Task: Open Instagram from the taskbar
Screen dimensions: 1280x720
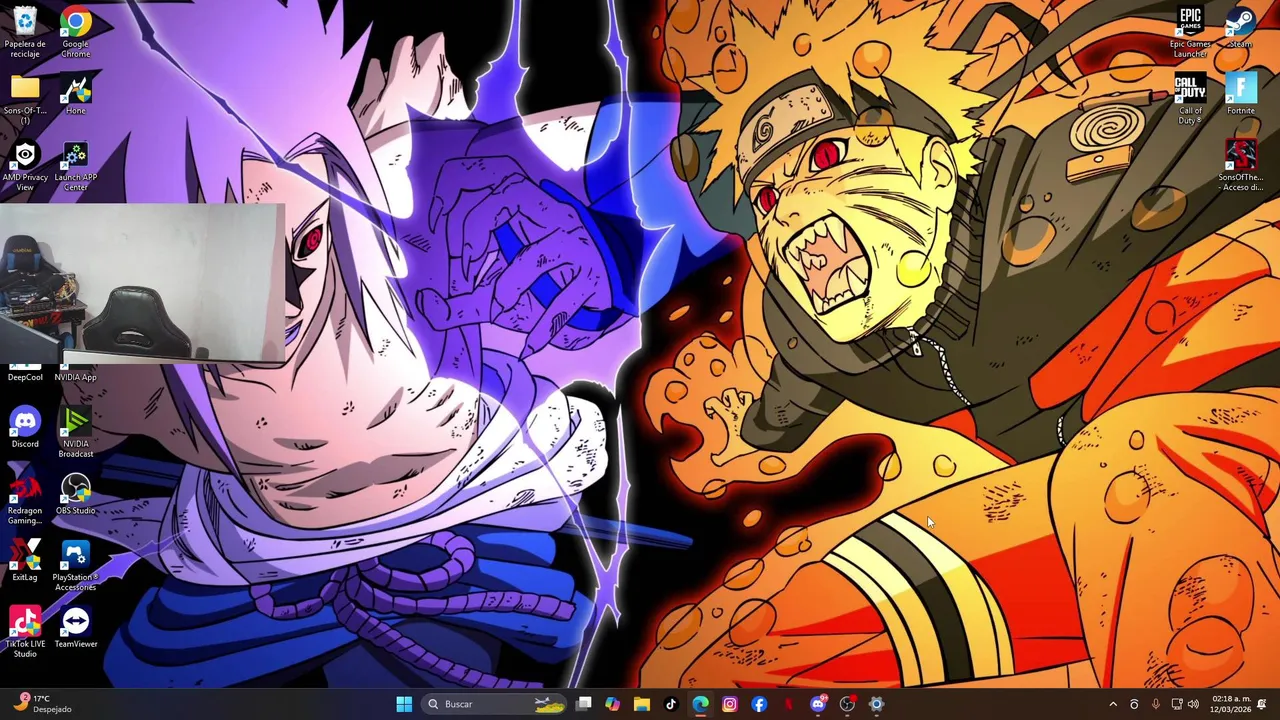Action: coord(730,704)
